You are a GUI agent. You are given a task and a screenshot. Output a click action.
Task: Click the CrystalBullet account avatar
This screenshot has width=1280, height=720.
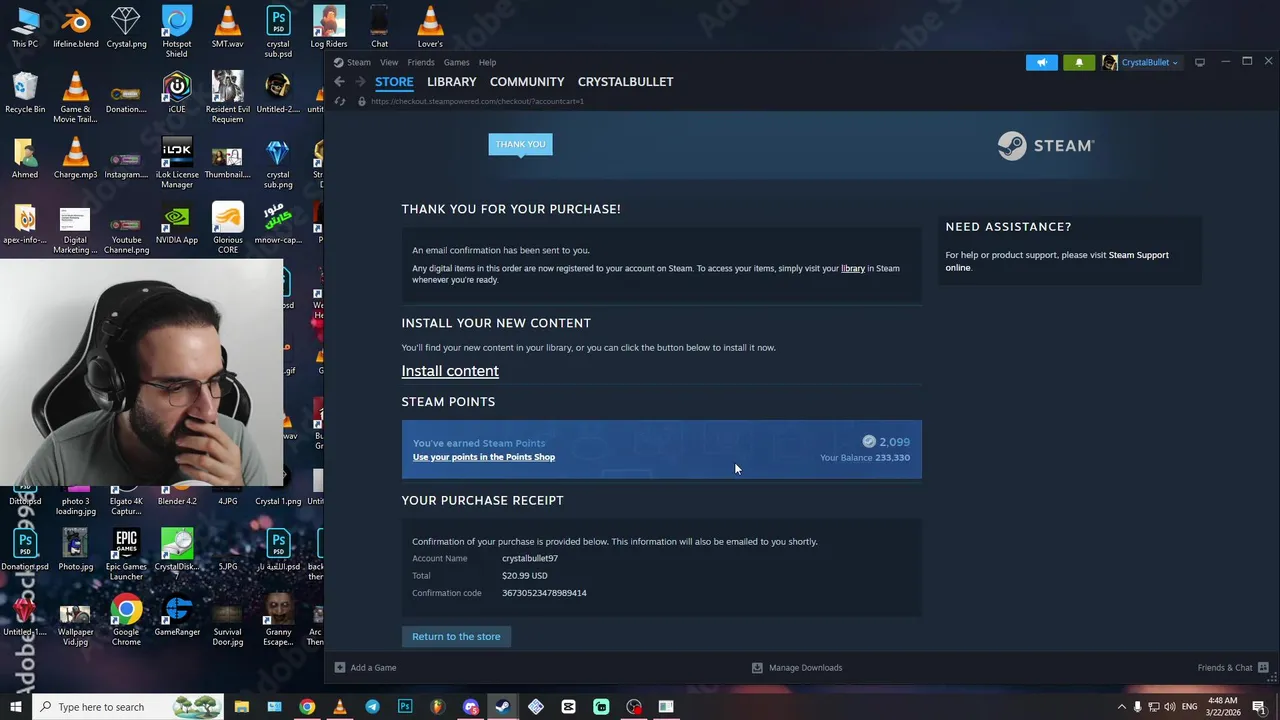click(x=1110, y=62)
